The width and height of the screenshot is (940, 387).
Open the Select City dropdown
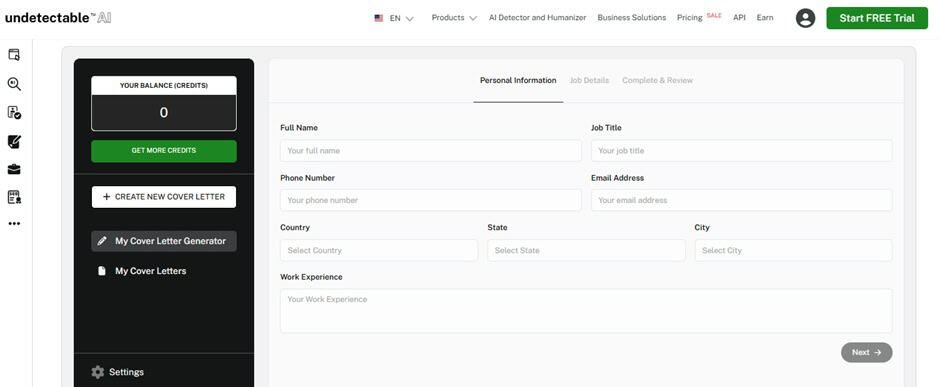click(x=793, y=250)
